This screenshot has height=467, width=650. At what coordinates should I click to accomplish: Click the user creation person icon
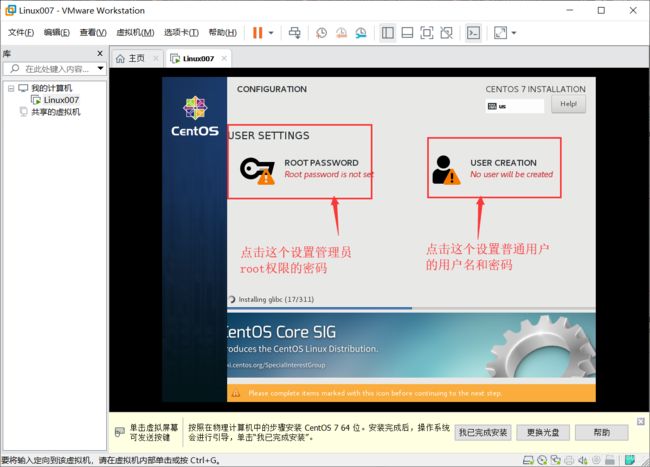(x=446, y=170)
